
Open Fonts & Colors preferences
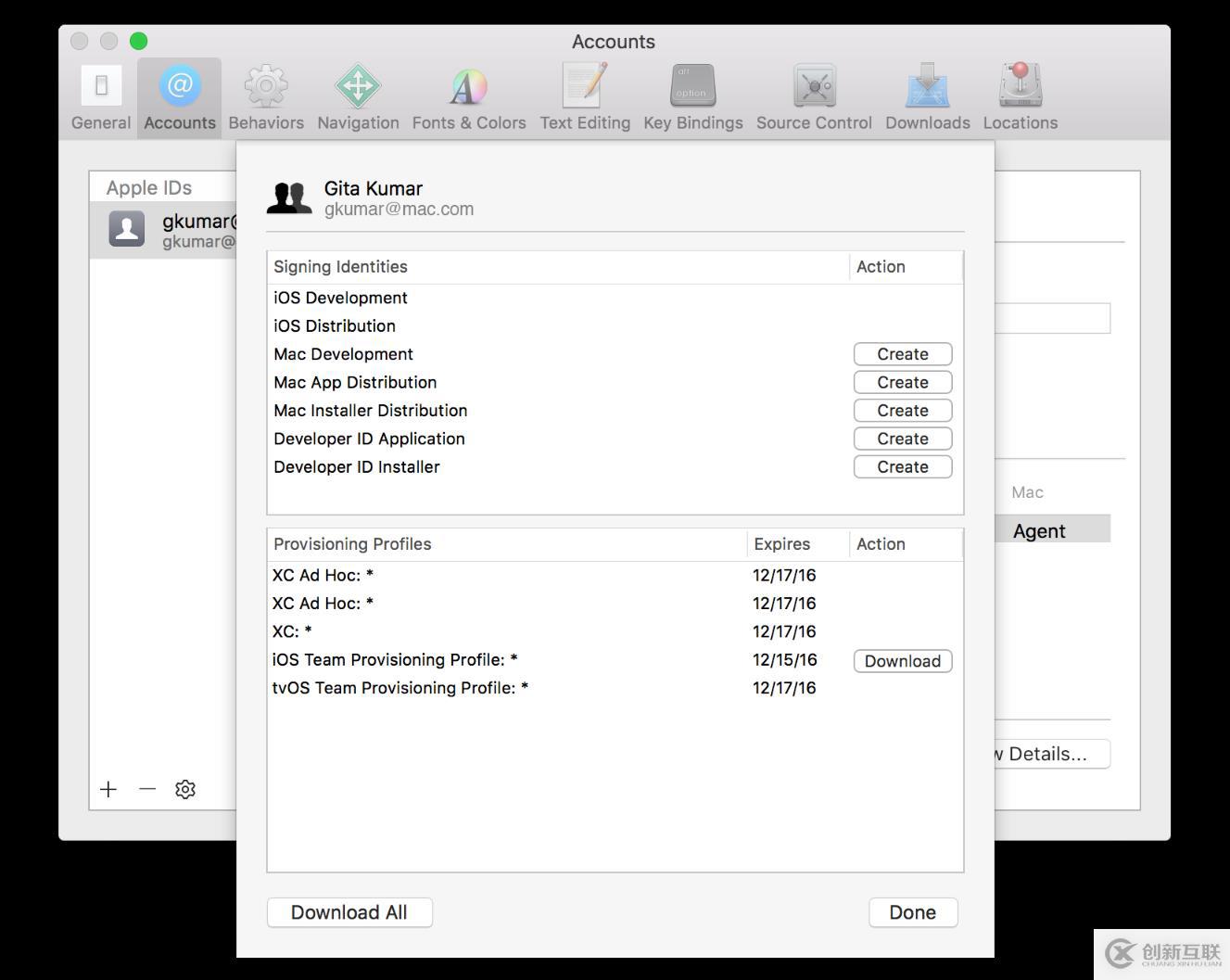pyautogui.click(x=468, y=87)
